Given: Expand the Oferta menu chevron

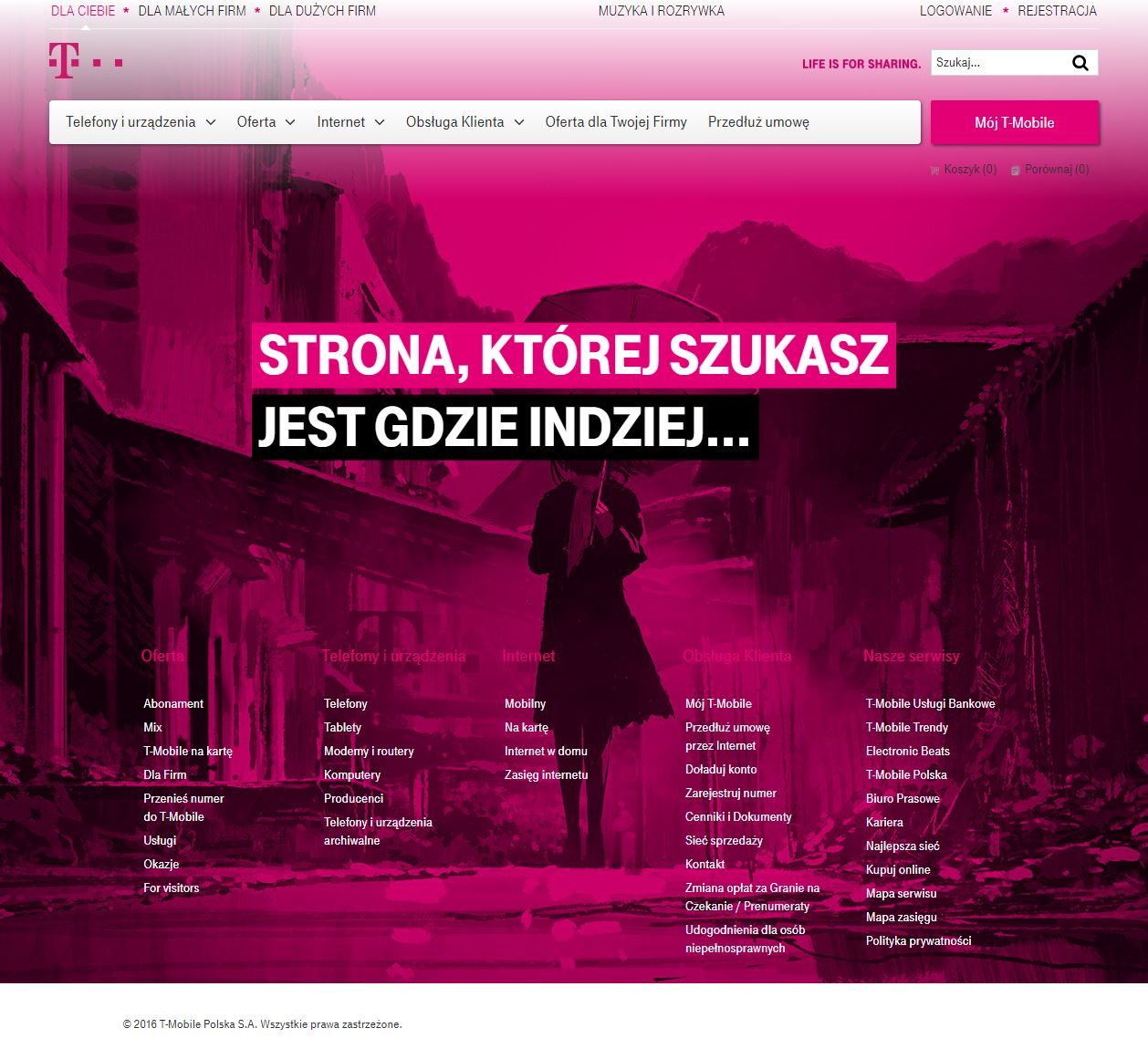Looking at the screenshot, I should coord(290,122).
